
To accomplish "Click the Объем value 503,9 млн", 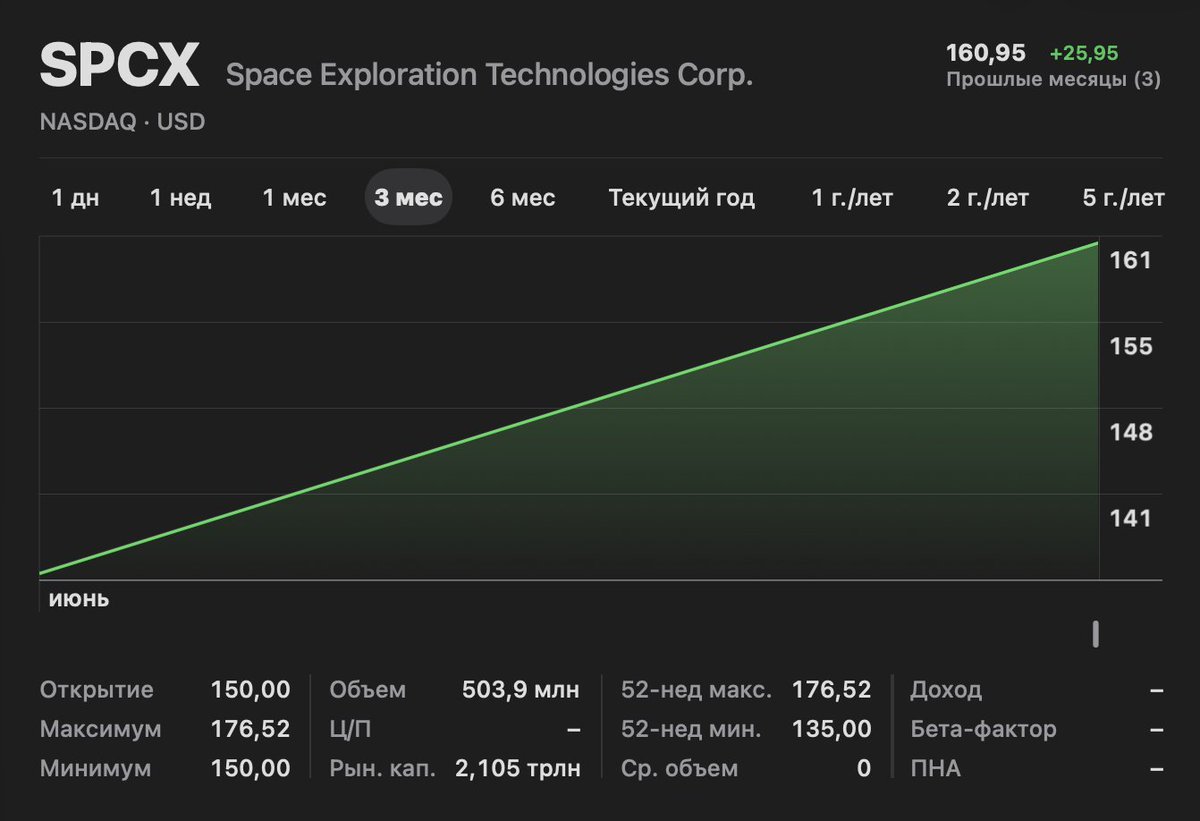I will click(x=521, y=690).
